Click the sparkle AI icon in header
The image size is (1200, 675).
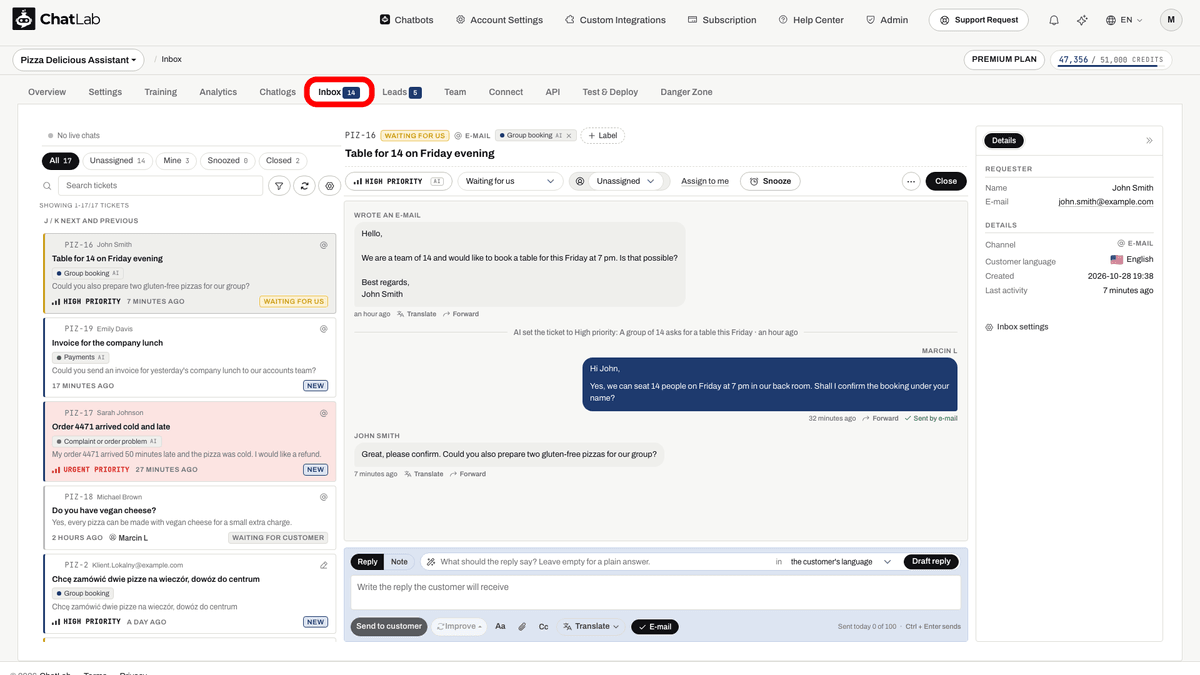point(1082,20)
